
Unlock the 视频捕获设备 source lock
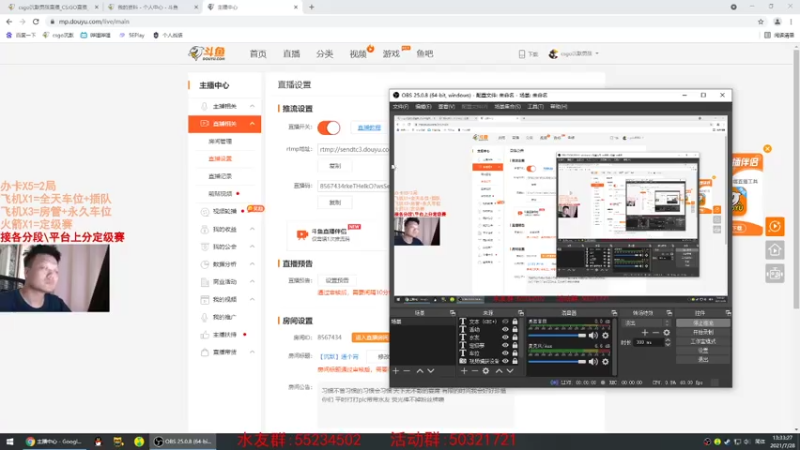coord(515,361)
